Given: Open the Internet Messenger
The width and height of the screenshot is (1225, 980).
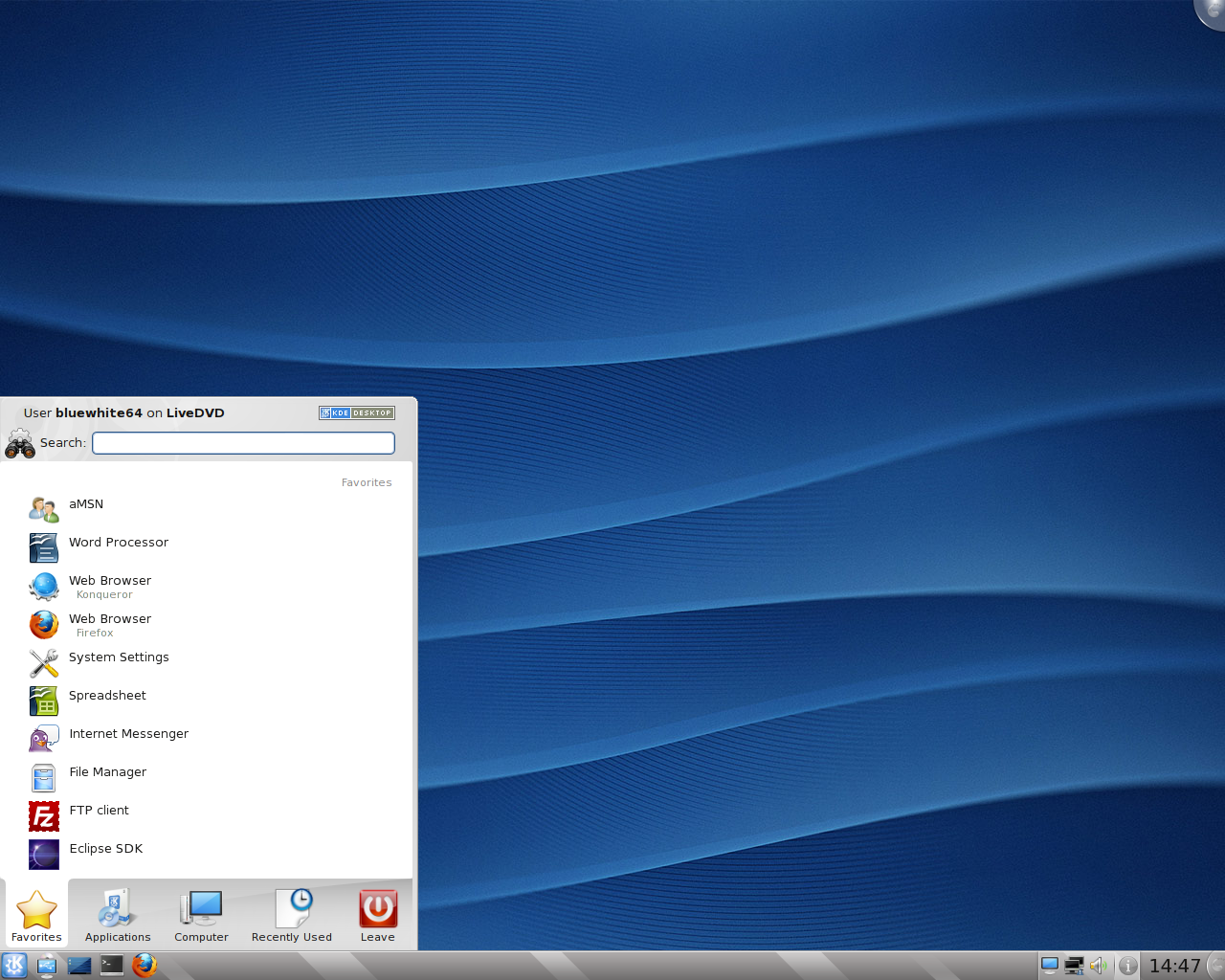Looking at the screenshot, I should point(128,734).
